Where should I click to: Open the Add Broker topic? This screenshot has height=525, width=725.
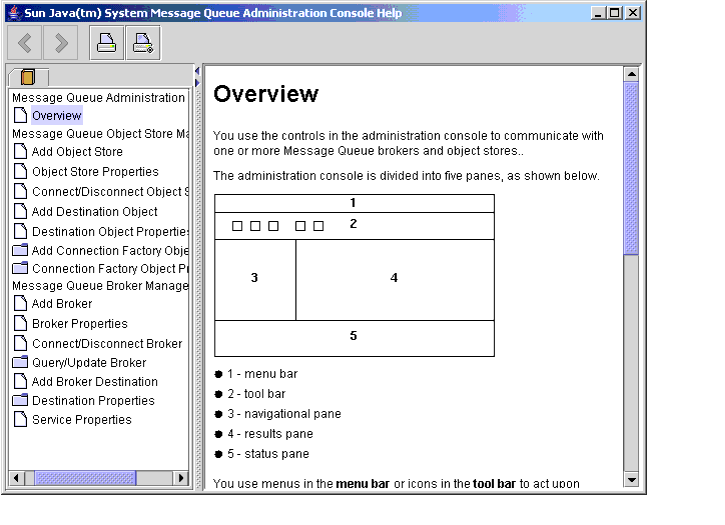pos(62,304)
